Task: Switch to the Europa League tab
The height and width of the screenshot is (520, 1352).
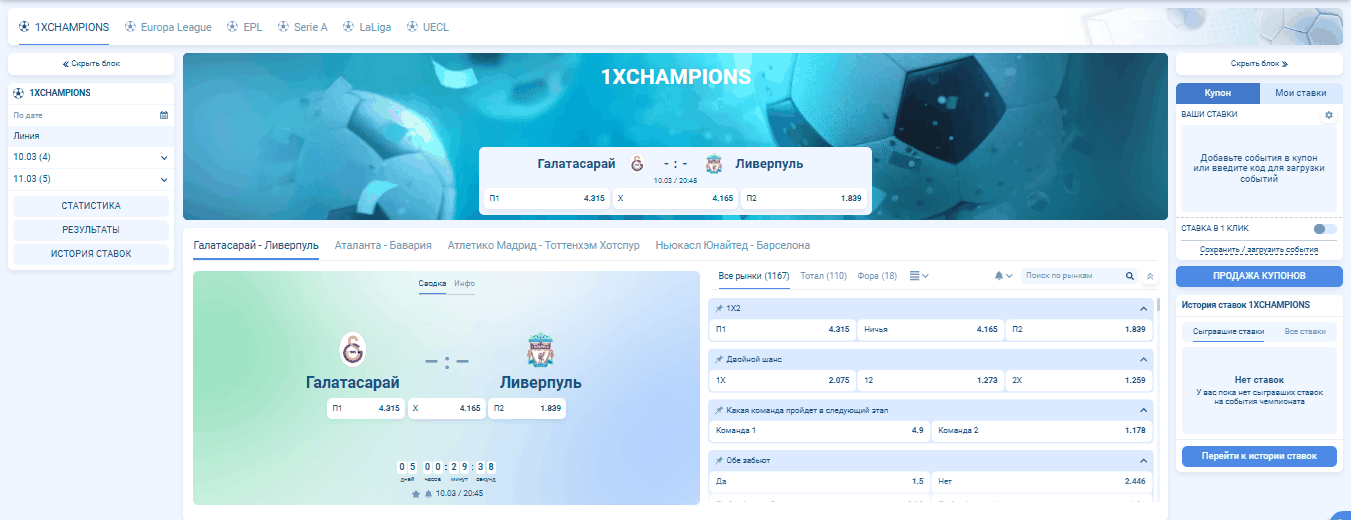Action: 168,27
